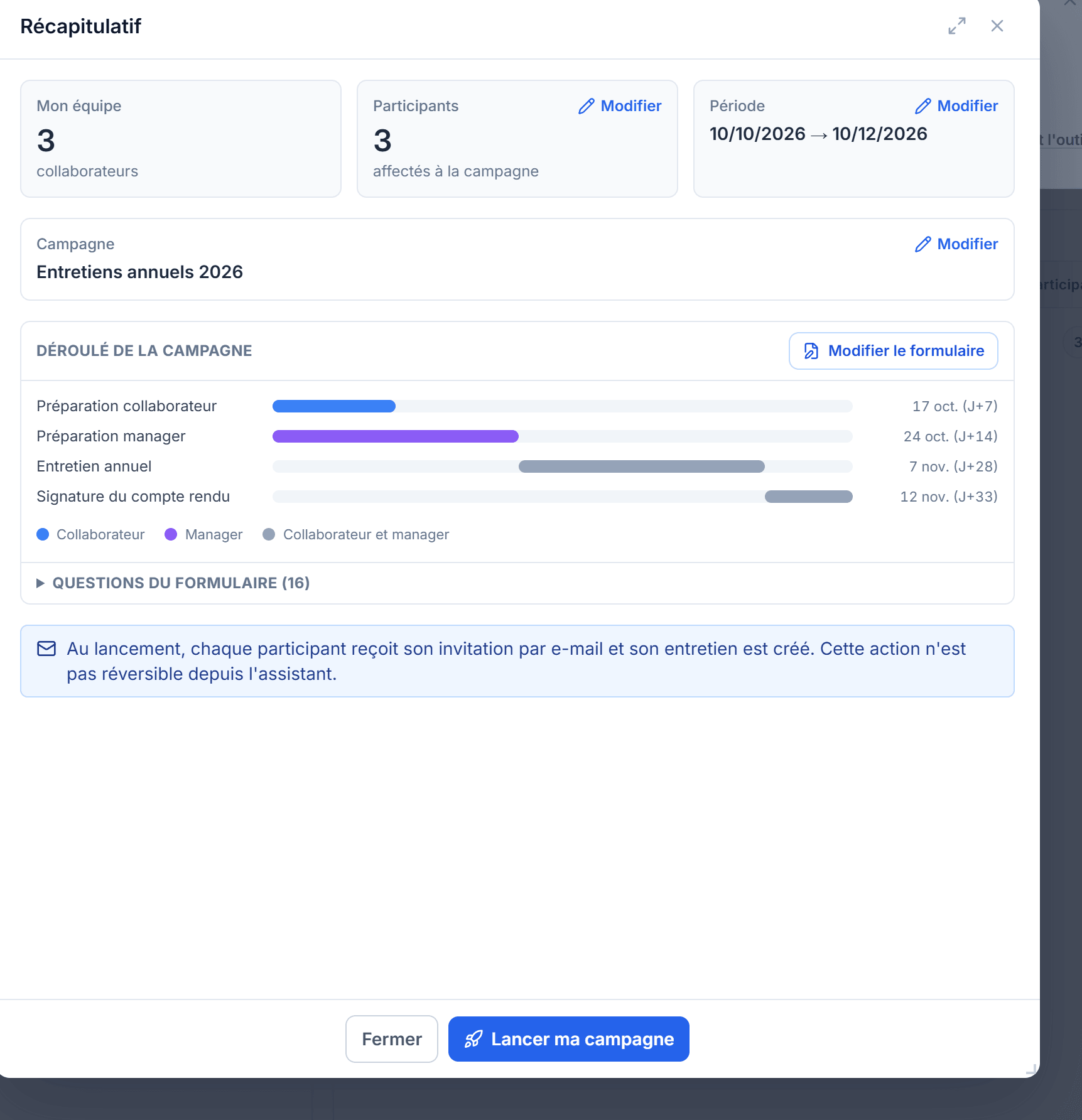
Task: Click Modifier in the Participants card
Action: click(620, 106)
